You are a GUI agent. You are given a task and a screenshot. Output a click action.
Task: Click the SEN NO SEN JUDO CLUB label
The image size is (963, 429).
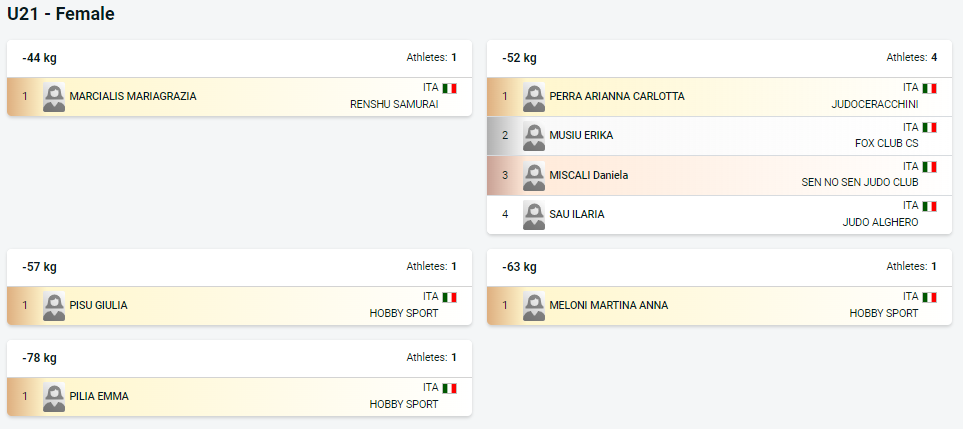coord(860,182)
